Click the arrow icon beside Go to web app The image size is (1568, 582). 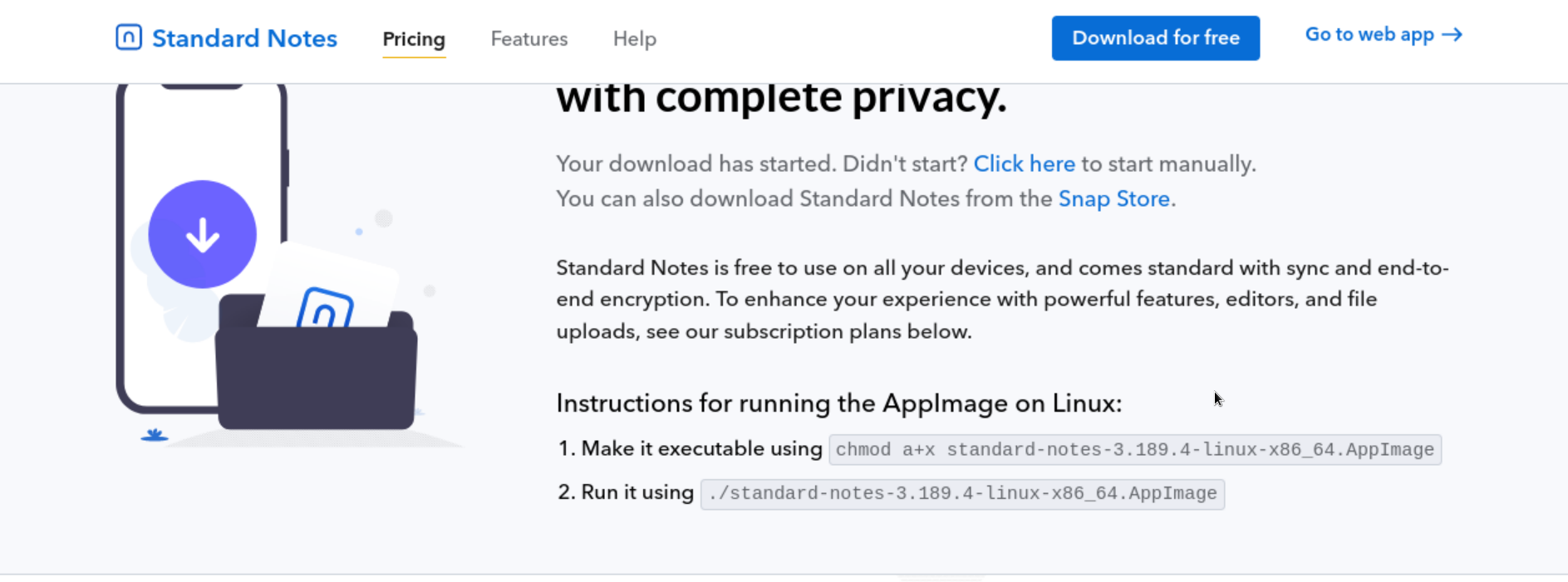[1455, 34]
